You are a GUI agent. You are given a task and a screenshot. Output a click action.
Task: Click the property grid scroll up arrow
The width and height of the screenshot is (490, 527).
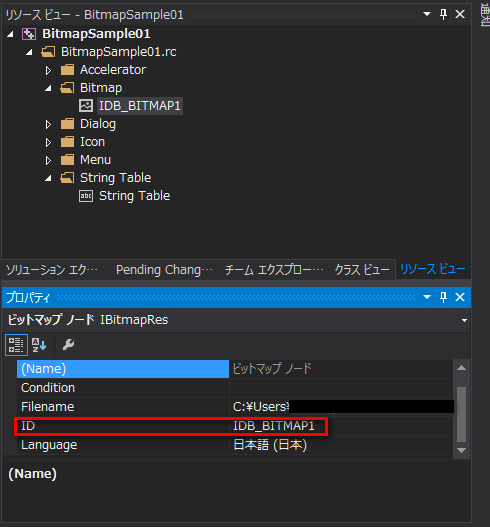[x=462, y=368]
